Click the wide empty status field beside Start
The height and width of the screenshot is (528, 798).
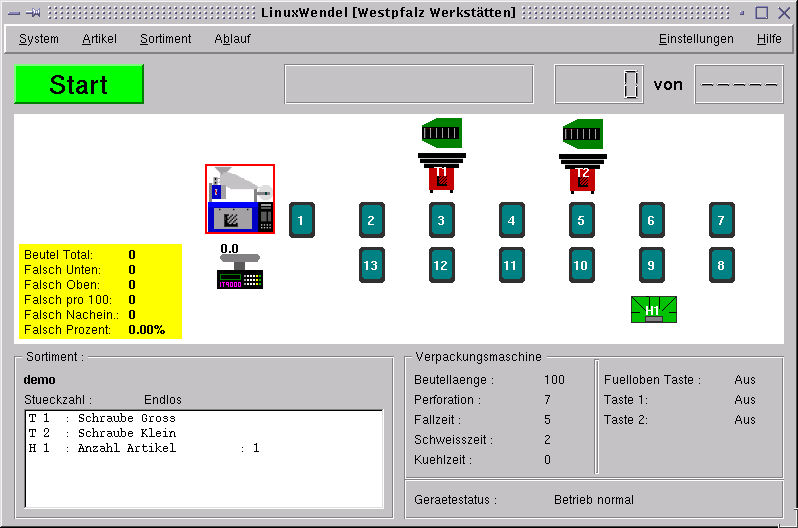[x=409, y=84]
